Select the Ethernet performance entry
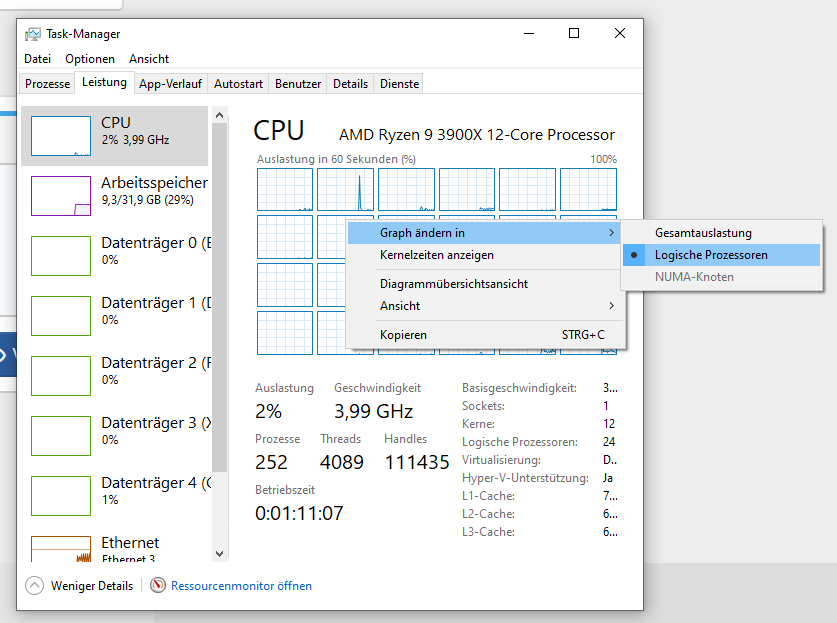Viewport: 837px width, 623px height. (x=116, y=547)
